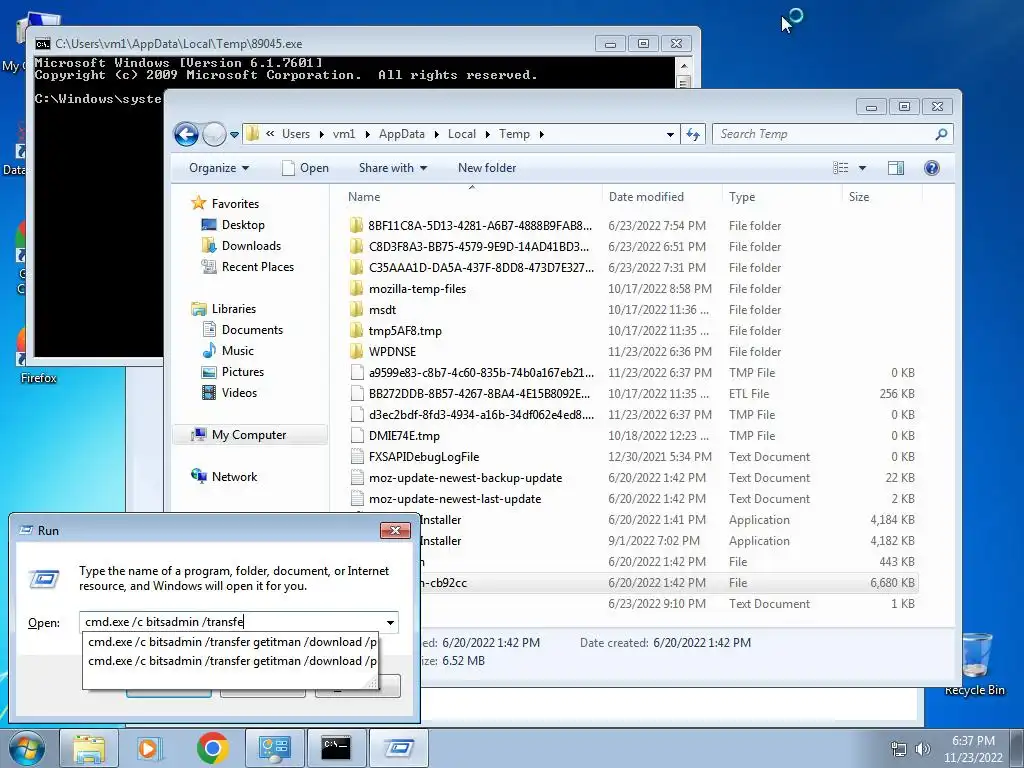
Task: Click the Open toolbar button
Action: click(306, 168)
